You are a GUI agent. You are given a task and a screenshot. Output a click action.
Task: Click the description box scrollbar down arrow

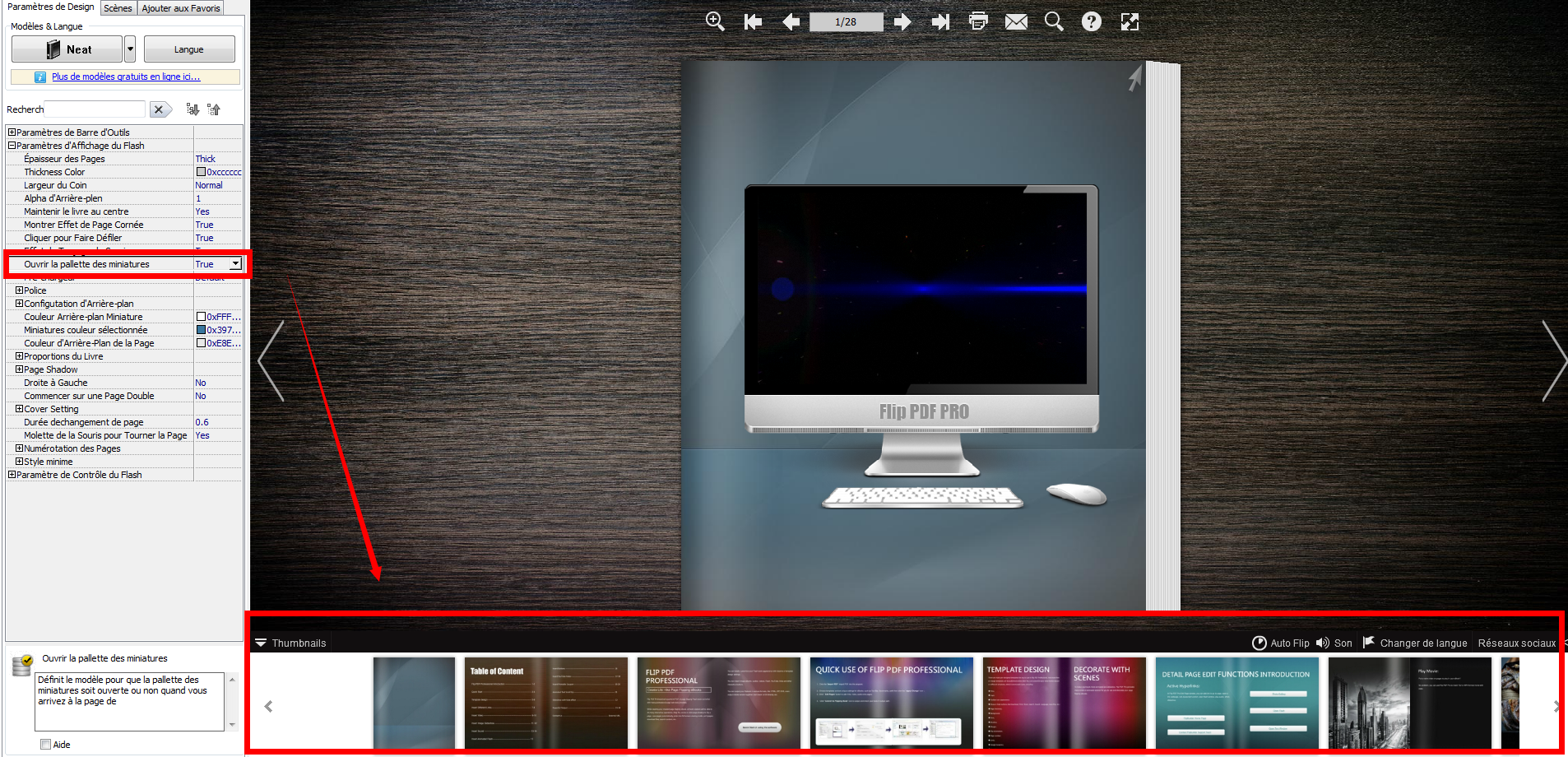[x=232, y=725]
